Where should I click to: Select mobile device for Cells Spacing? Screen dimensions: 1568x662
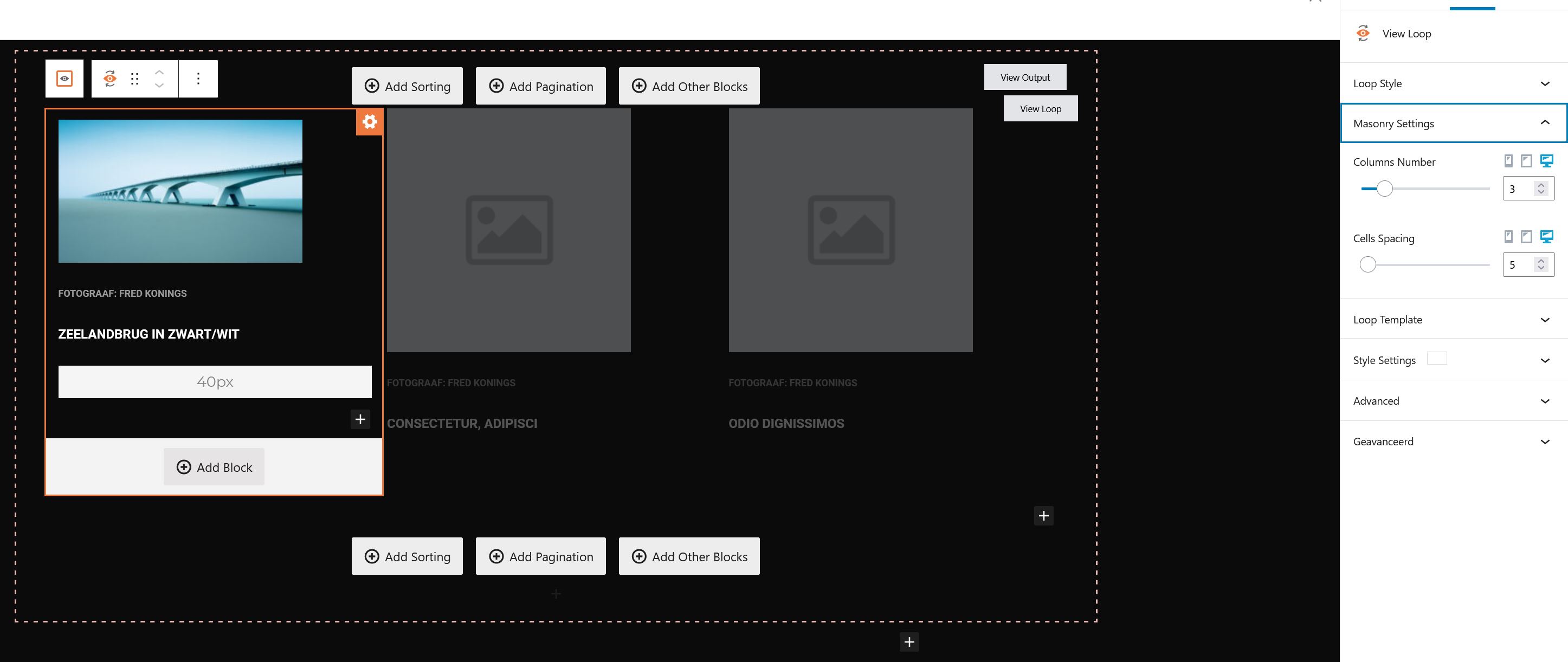point(1508,237)
